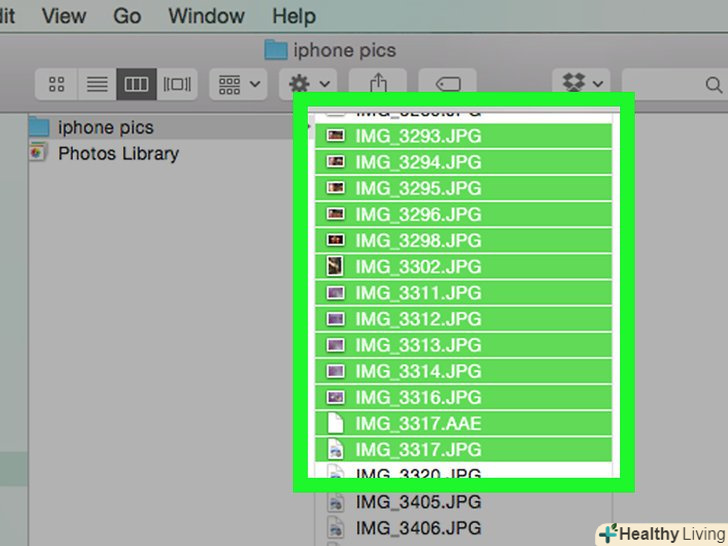Select file IMG_3296.JPG
The image size is (728, 546).
[463, 214]
